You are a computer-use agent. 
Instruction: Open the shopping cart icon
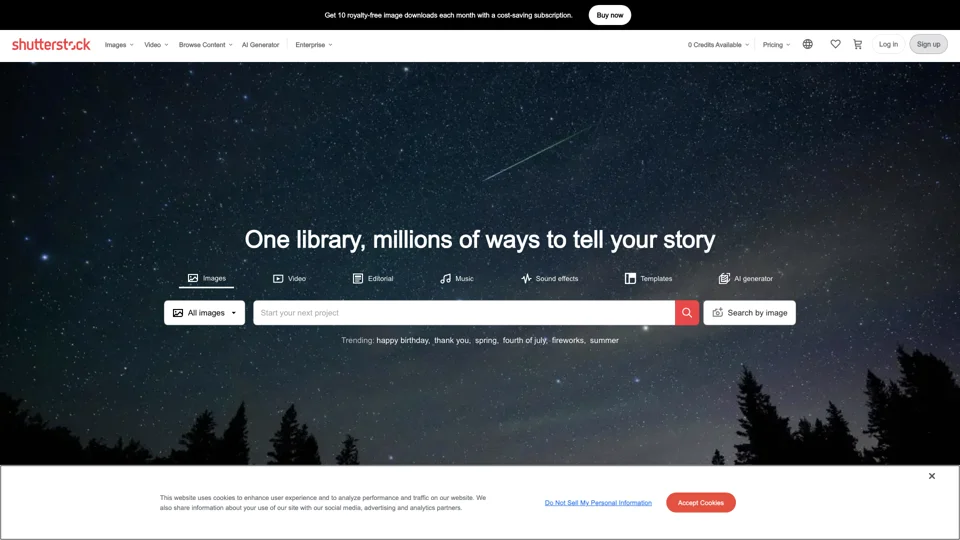858,44
